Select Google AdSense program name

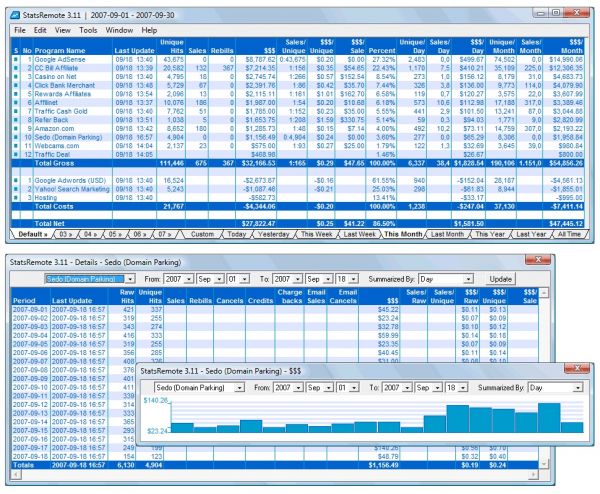60,60
